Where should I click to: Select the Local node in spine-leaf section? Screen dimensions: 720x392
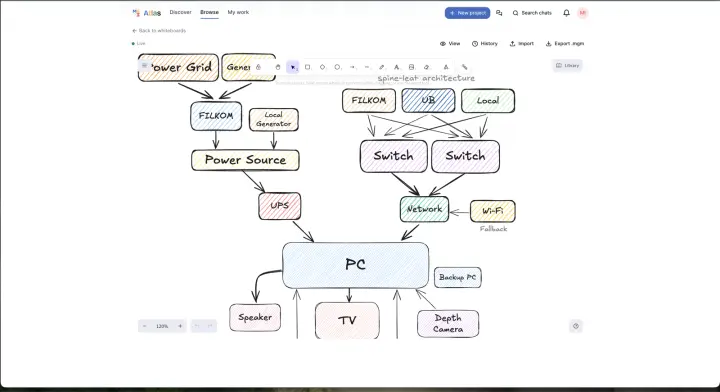point(488,101)
